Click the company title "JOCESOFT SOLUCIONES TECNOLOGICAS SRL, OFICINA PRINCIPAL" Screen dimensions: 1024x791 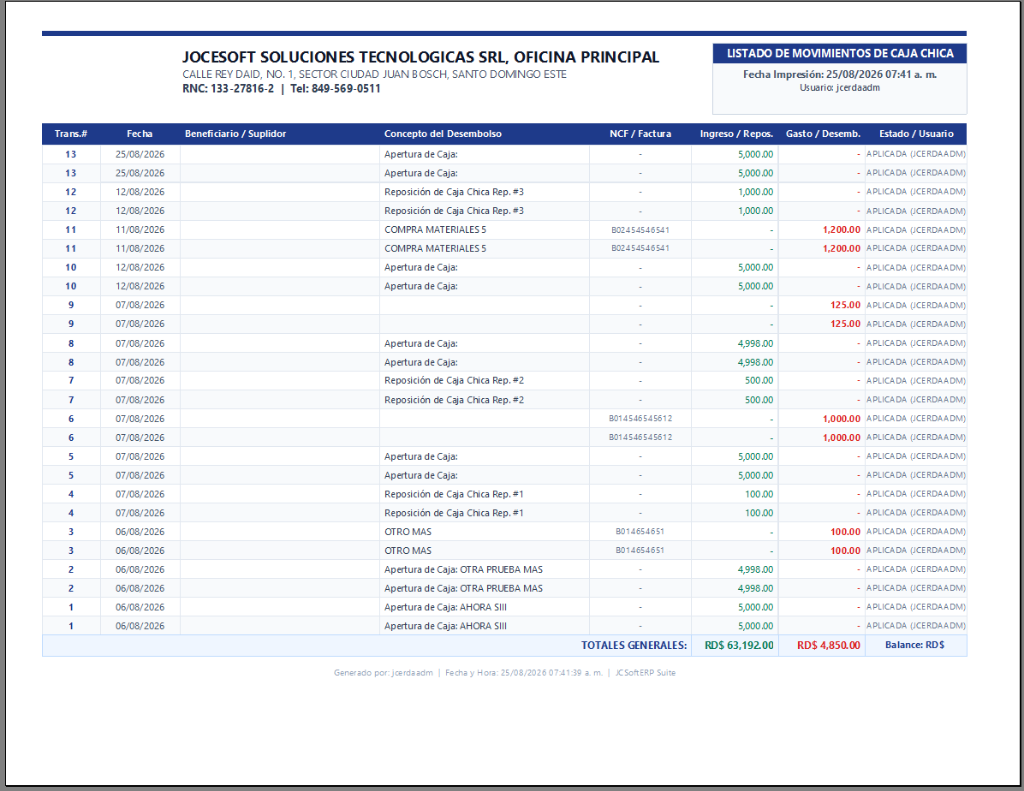421,57
